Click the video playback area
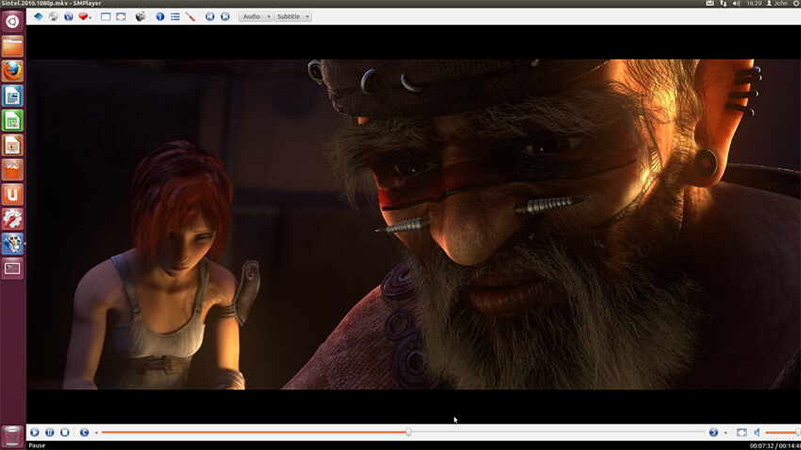This screenshot has height=450, width=801. point(414,224)
